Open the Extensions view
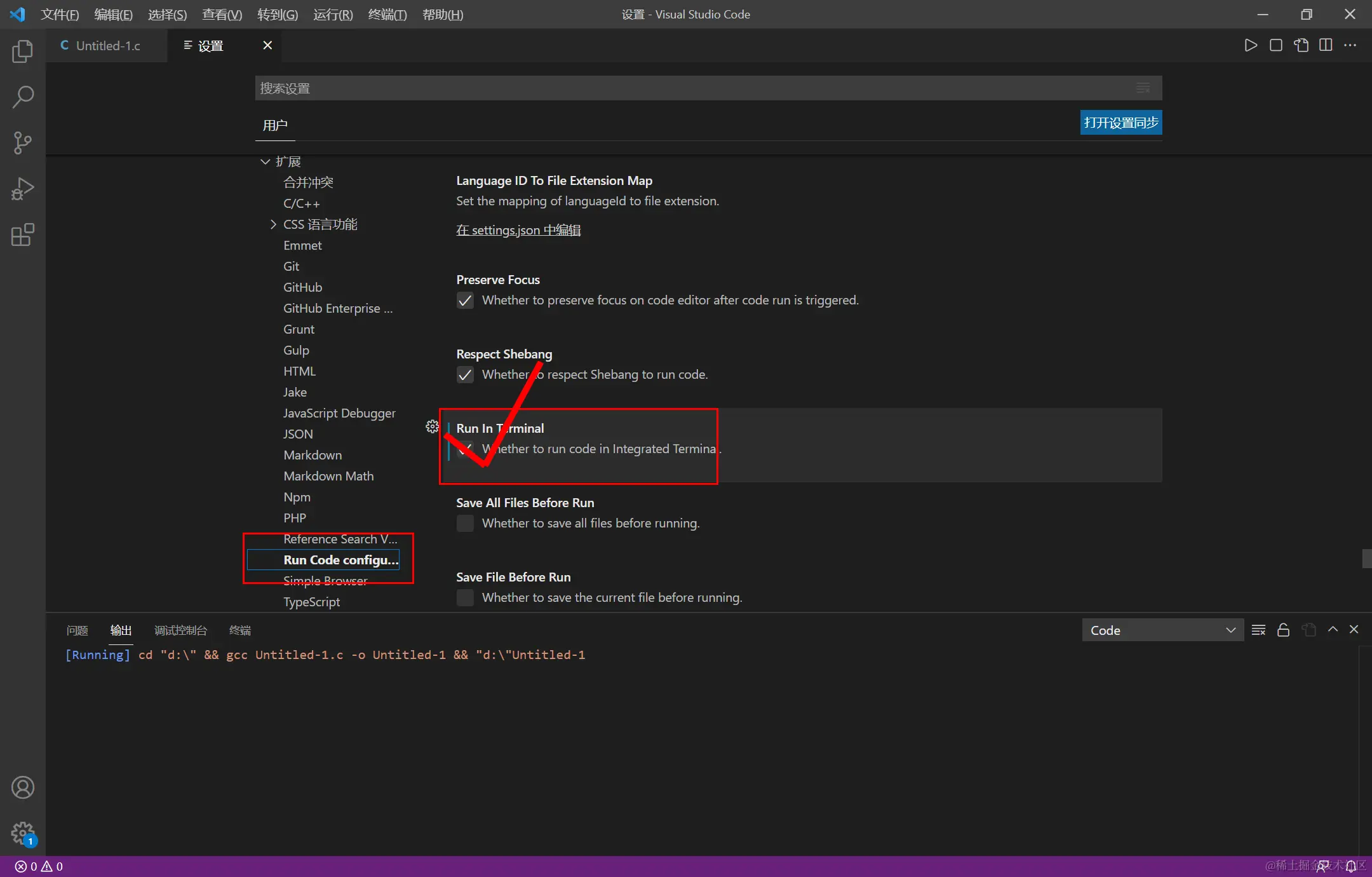This screenshot has width=1372, height=877. [22, 235]
